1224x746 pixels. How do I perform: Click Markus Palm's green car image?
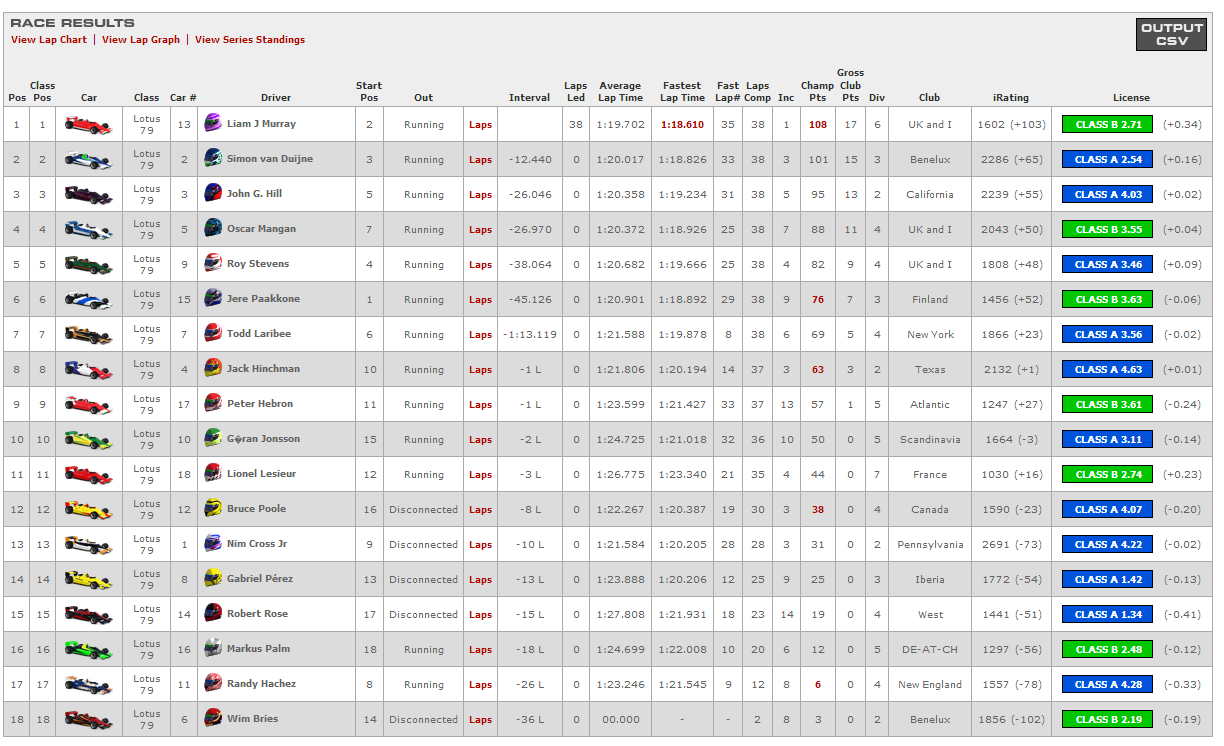tap(88, 649)
